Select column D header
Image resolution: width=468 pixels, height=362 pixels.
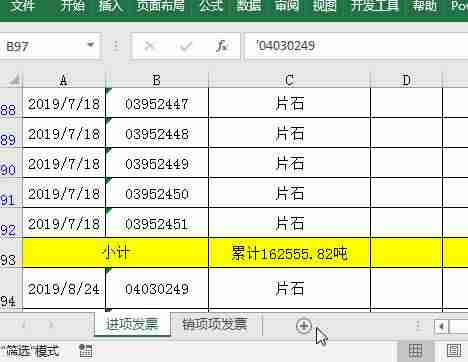[406, 80]
